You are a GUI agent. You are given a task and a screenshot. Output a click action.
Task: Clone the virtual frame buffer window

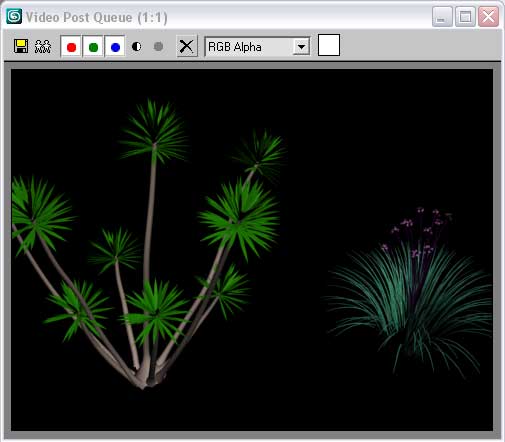43,47
